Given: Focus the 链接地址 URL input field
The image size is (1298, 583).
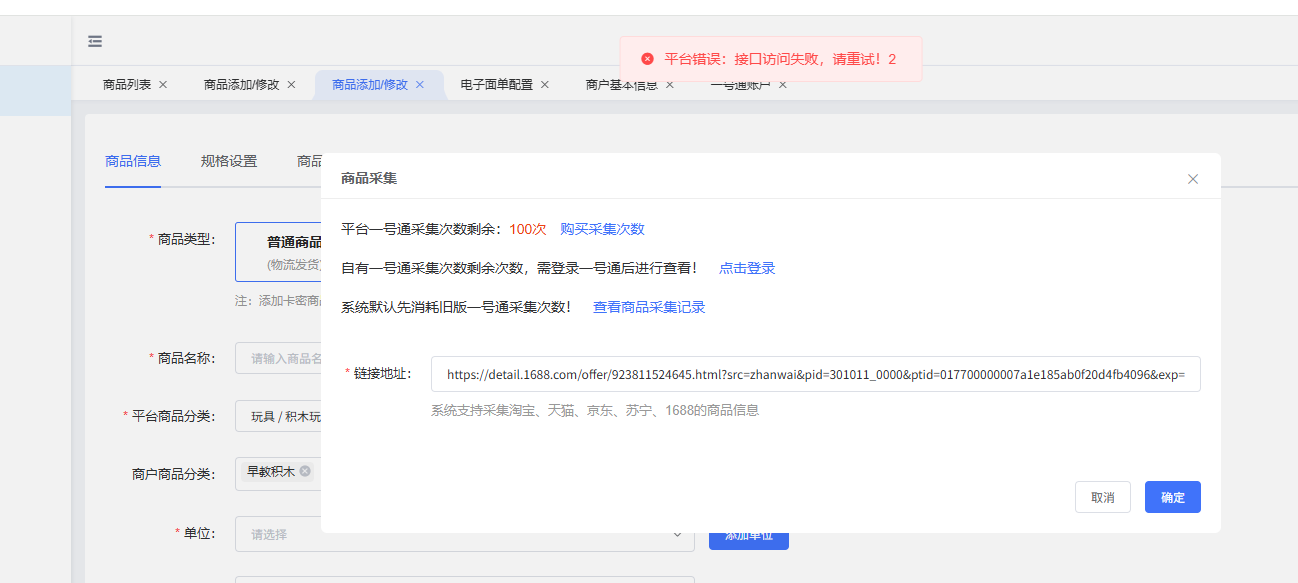Looking at the screenshot, I should [815, 374].
